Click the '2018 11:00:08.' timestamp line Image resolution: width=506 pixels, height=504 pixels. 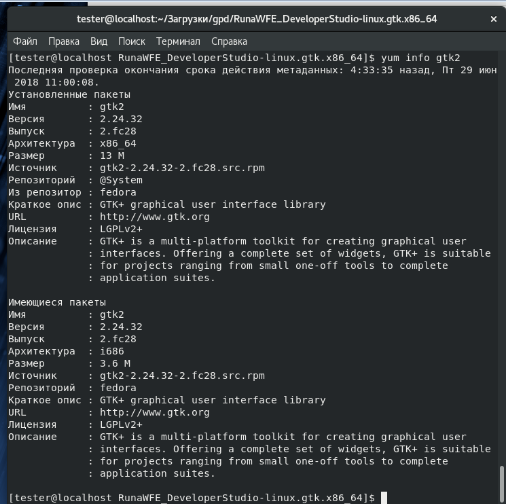(x=56, y=82)
